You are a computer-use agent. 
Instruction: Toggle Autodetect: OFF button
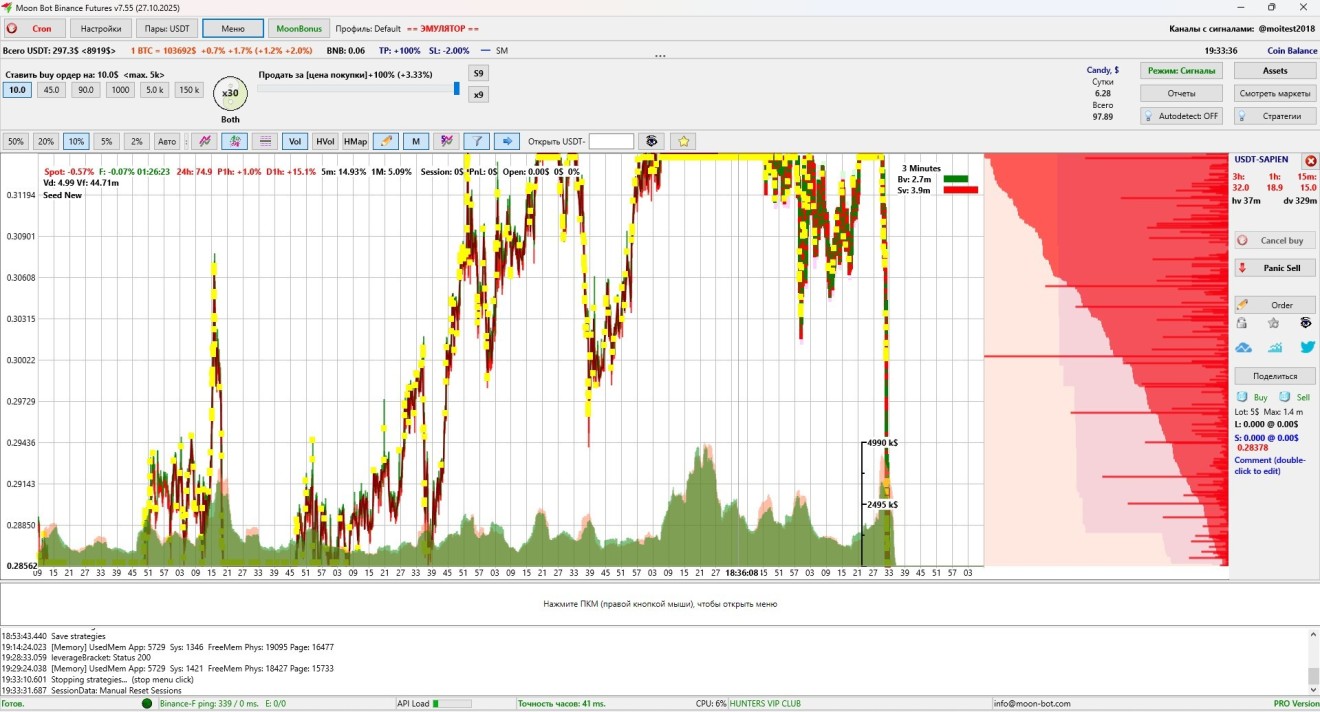click(1181, 116)
